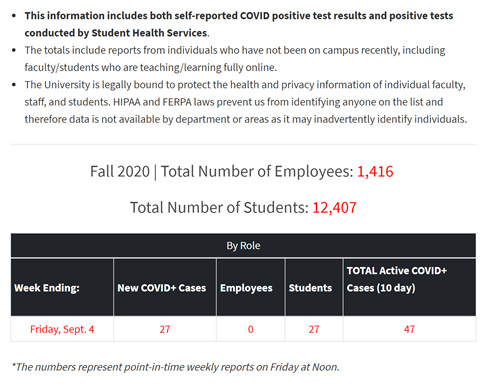Click the teaching/learning fully online bullet
Image resolution: width=483 pixels, height=388 pixels.
pyautogui.click(x=235, y=59)
